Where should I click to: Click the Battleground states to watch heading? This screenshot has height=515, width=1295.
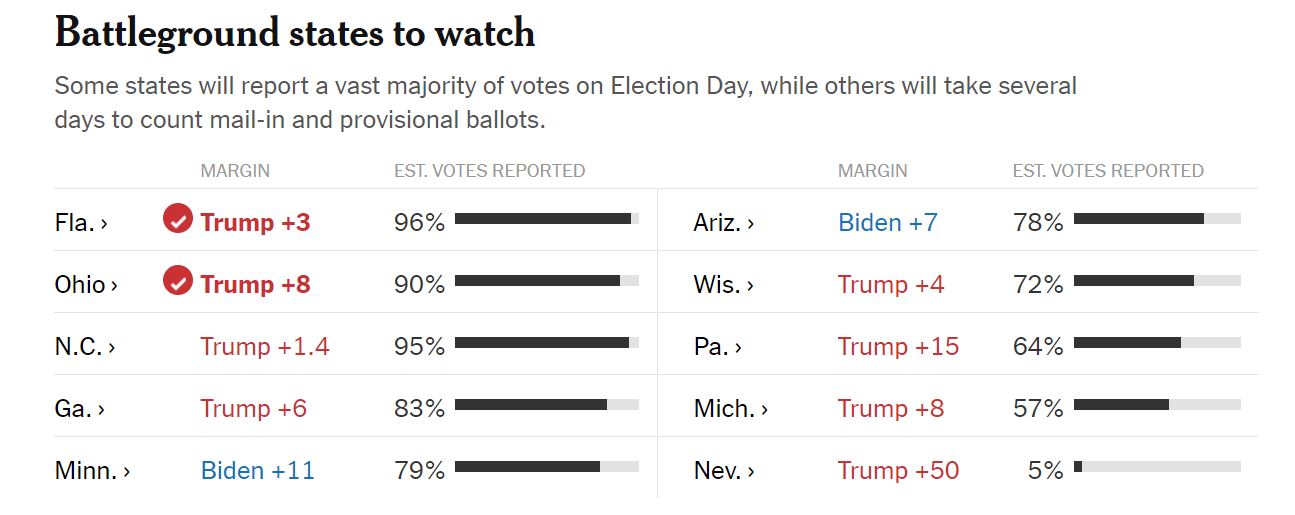pyautogui.click(x=295, y=34)
